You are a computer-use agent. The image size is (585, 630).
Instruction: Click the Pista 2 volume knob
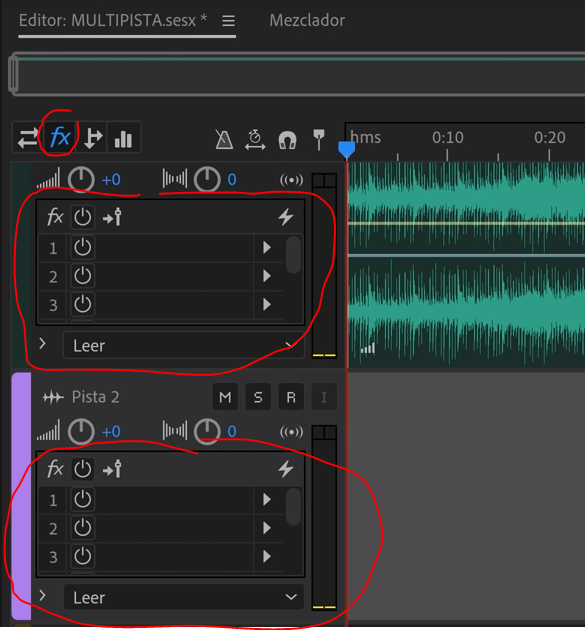coord(81,431)
